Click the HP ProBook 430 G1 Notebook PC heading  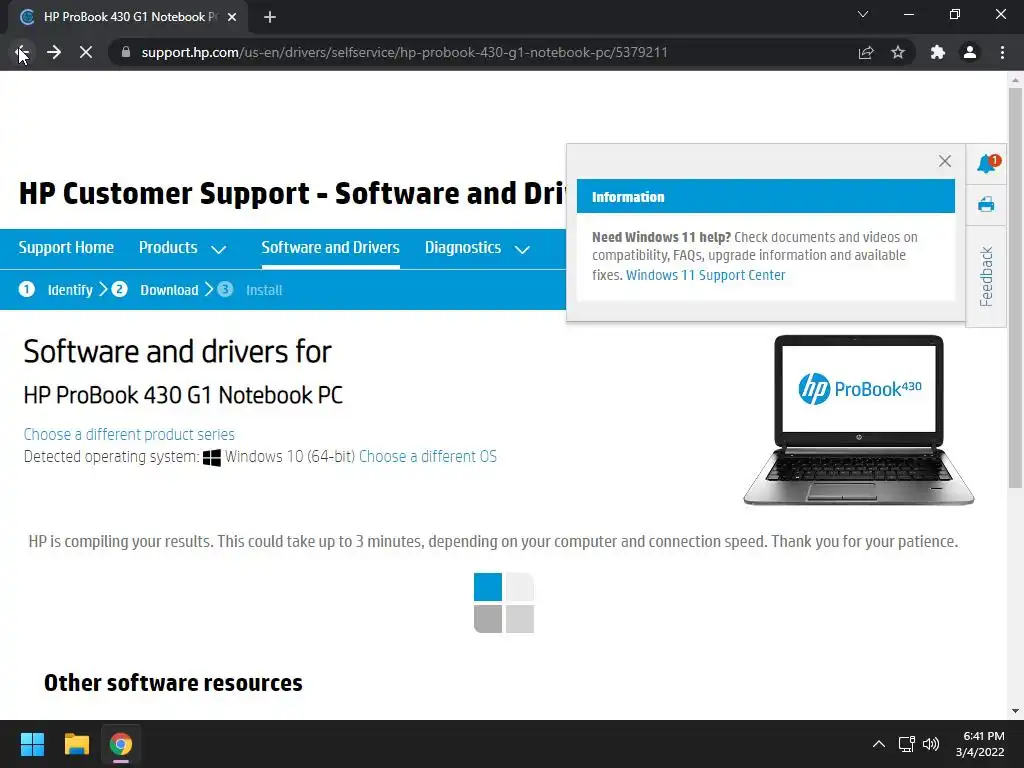[183, 395]
